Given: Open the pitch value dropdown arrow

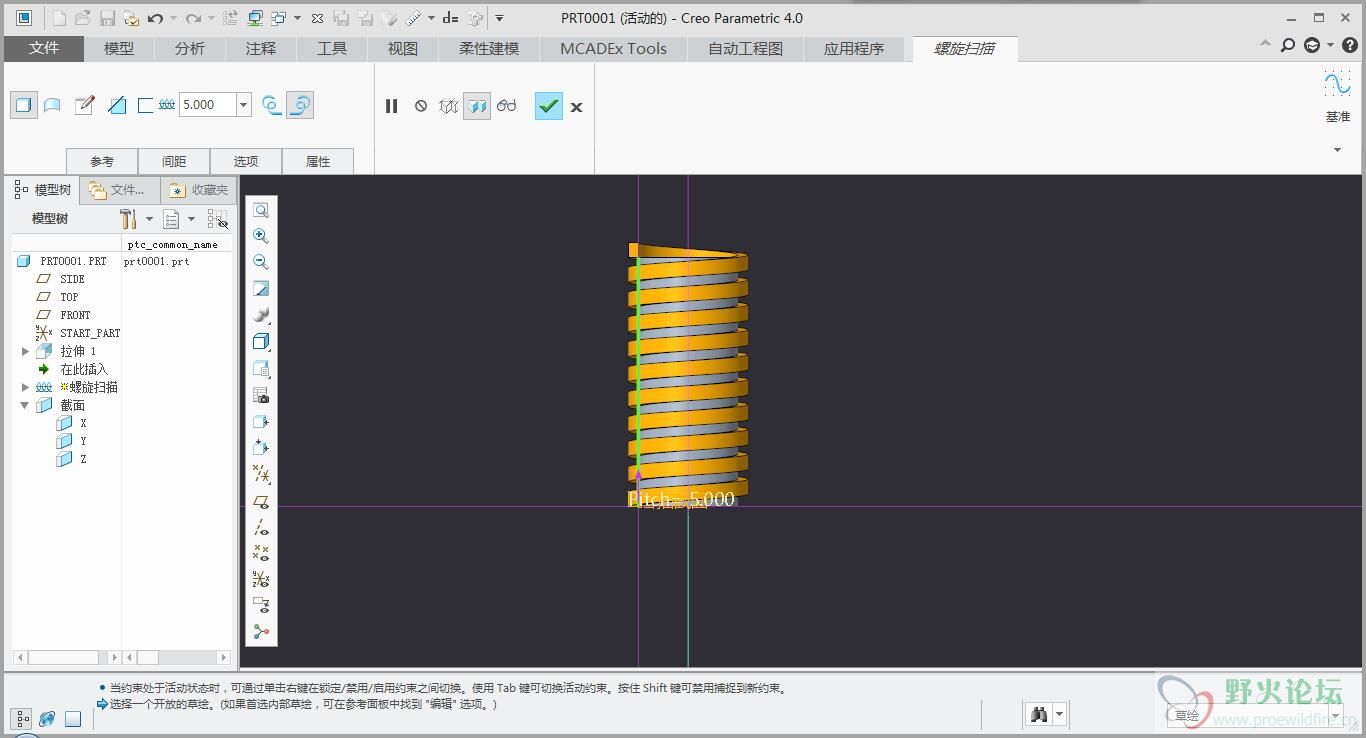Looking at the screenshot, I should [x=243, y=105].
